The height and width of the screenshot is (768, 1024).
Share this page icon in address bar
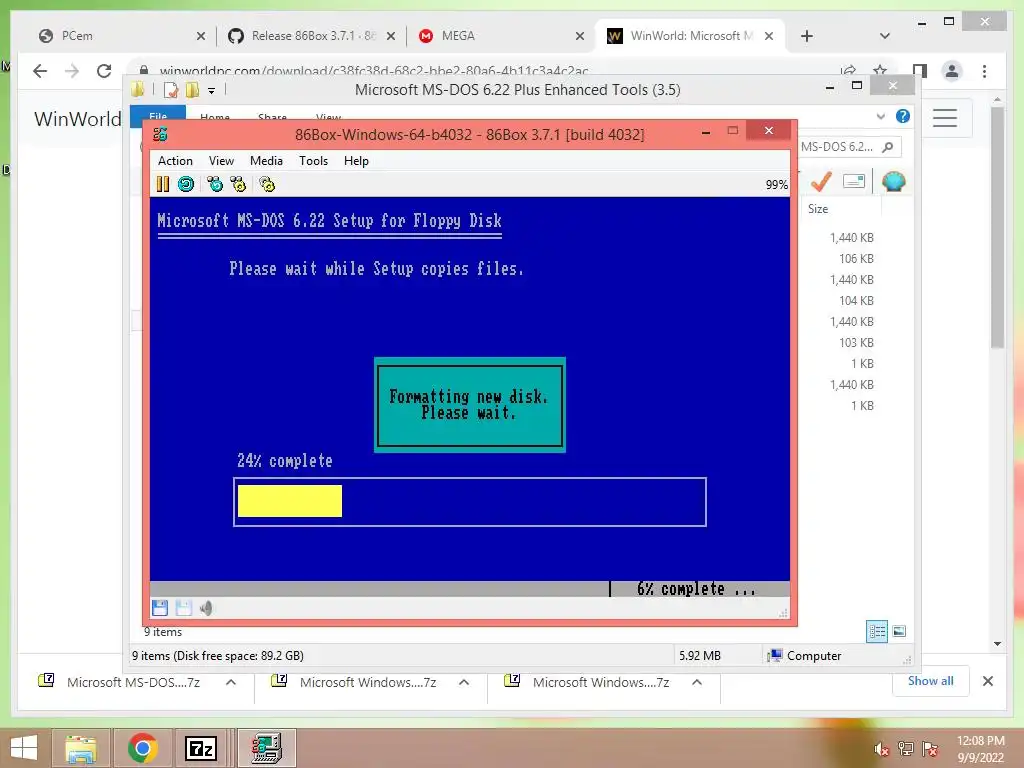click(848, 71)
